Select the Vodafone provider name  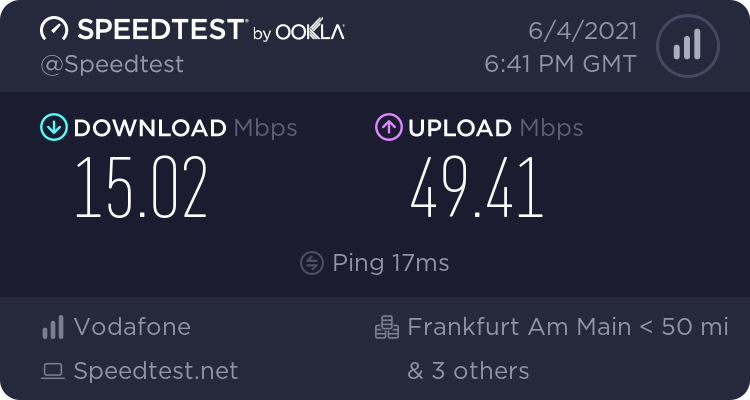pos(132,327)
